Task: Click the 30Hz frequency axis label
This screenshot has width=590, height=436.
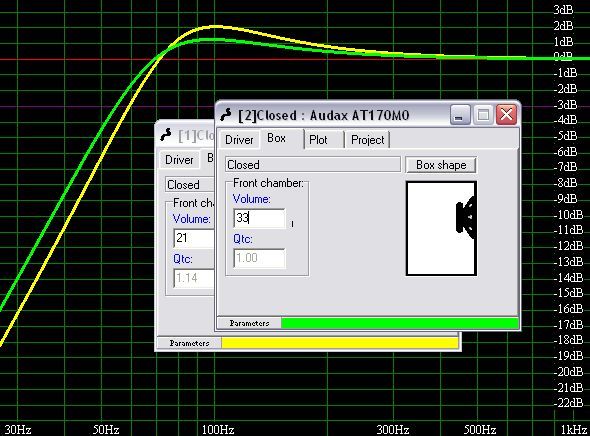Action: pos(18,429)
